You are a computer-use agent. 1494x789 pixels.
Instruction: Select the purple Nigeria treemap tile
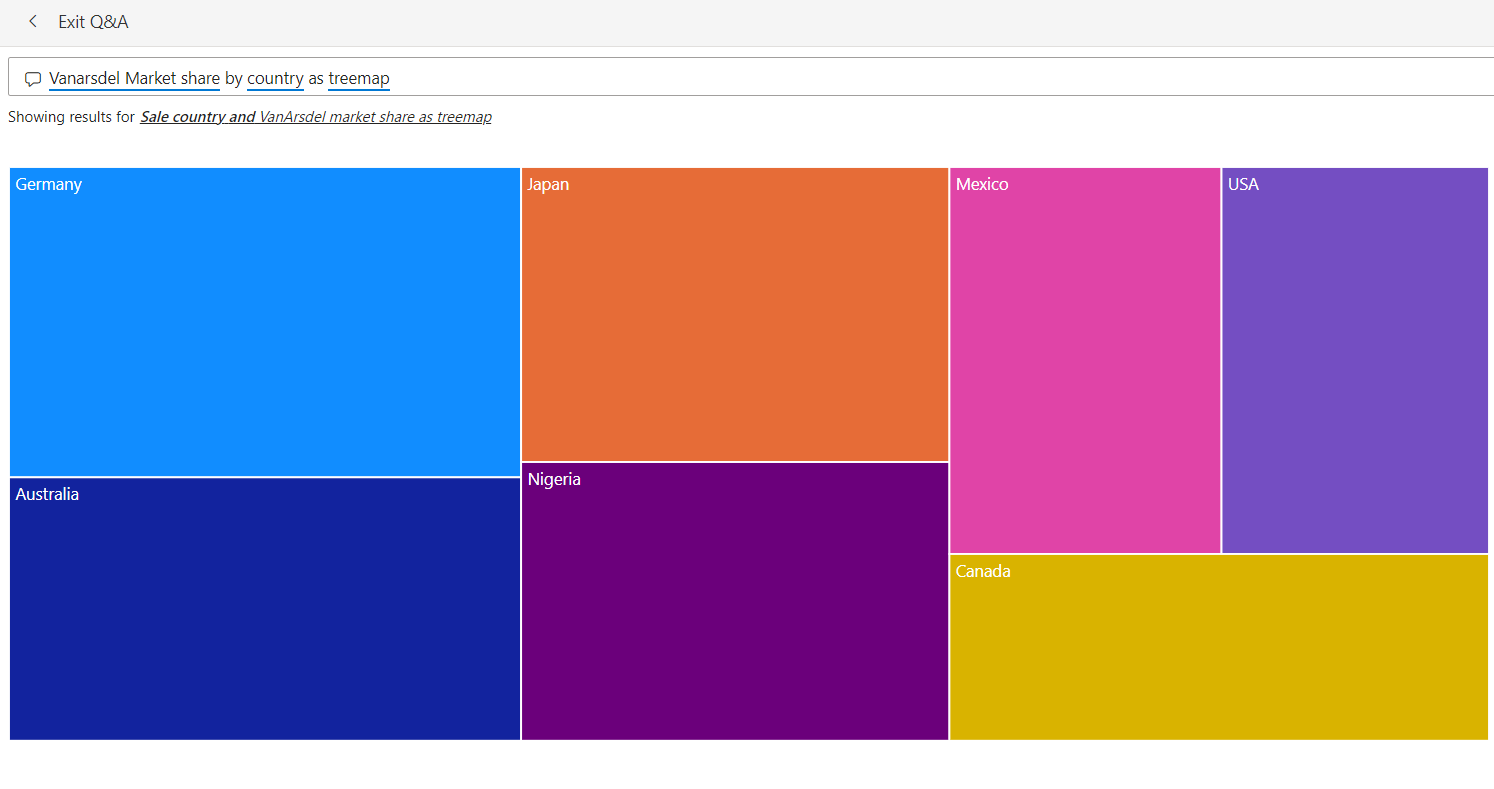735,601
